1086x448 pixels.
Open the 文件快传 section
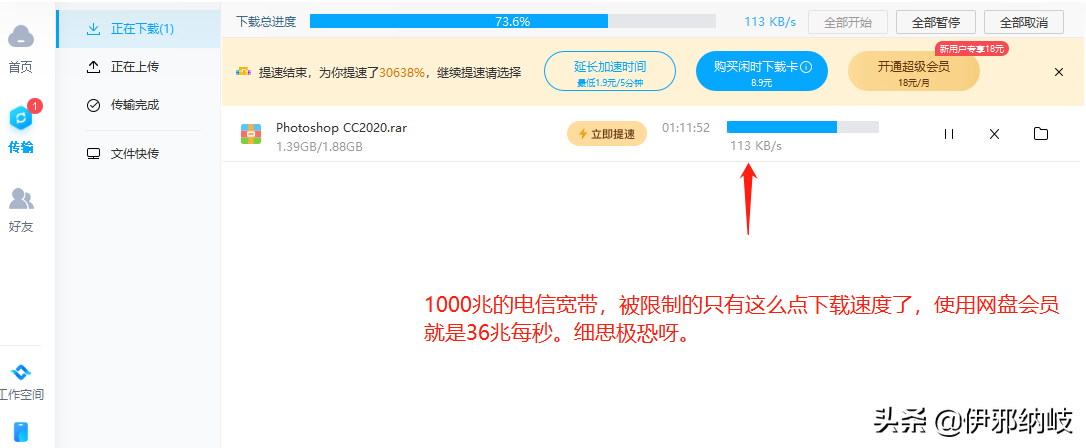pos(139,154)
